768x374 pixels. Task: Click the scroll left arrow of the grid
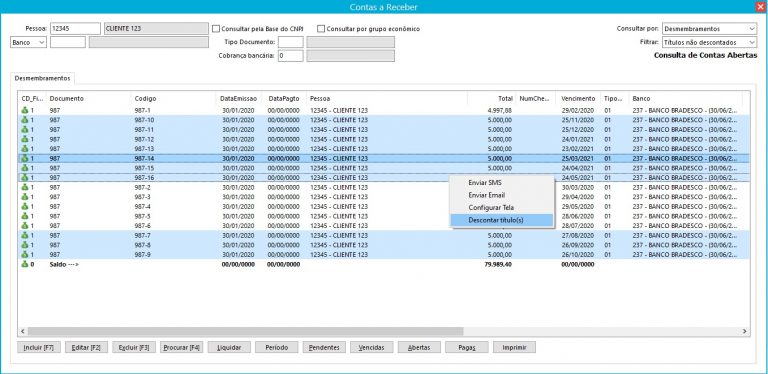pyautogui.click(x=22, y=331)
